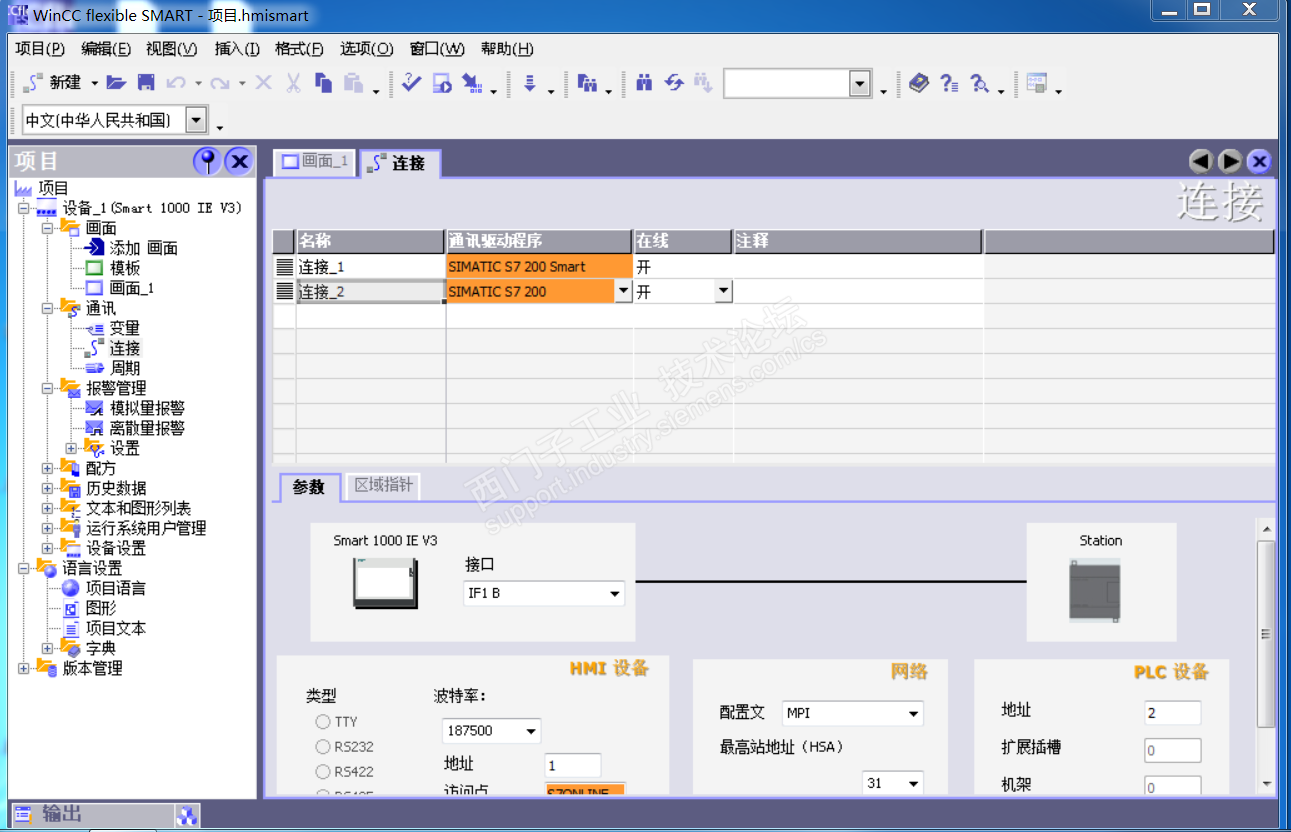Open the 接口 IF1 B dropdown
Image resolution: width=1291 pixels, height=832 pixels.
coord(615,594)
